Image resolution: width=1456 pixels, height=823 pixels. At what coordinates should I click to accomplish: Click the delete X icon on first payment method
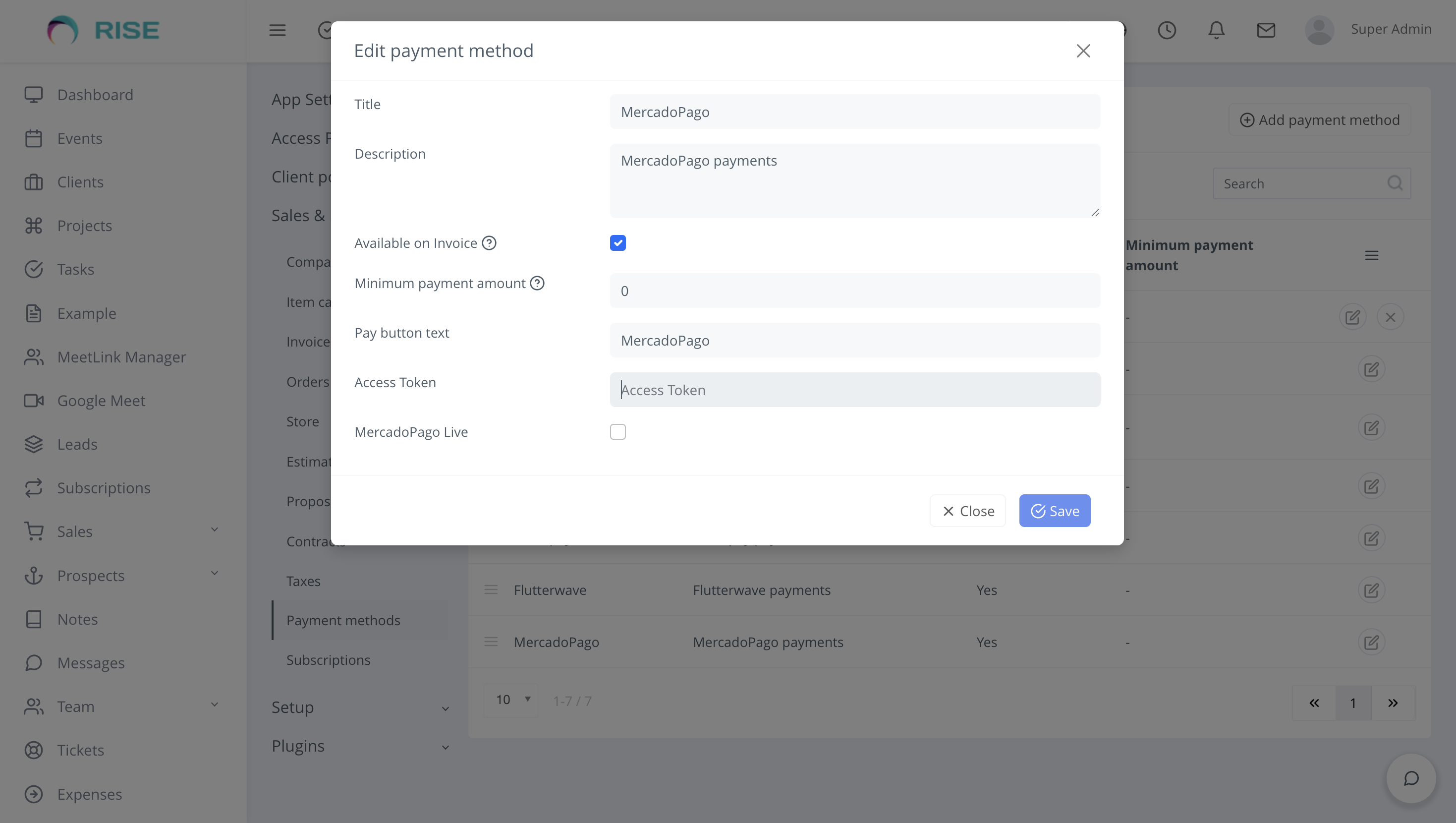[1391, 317]
